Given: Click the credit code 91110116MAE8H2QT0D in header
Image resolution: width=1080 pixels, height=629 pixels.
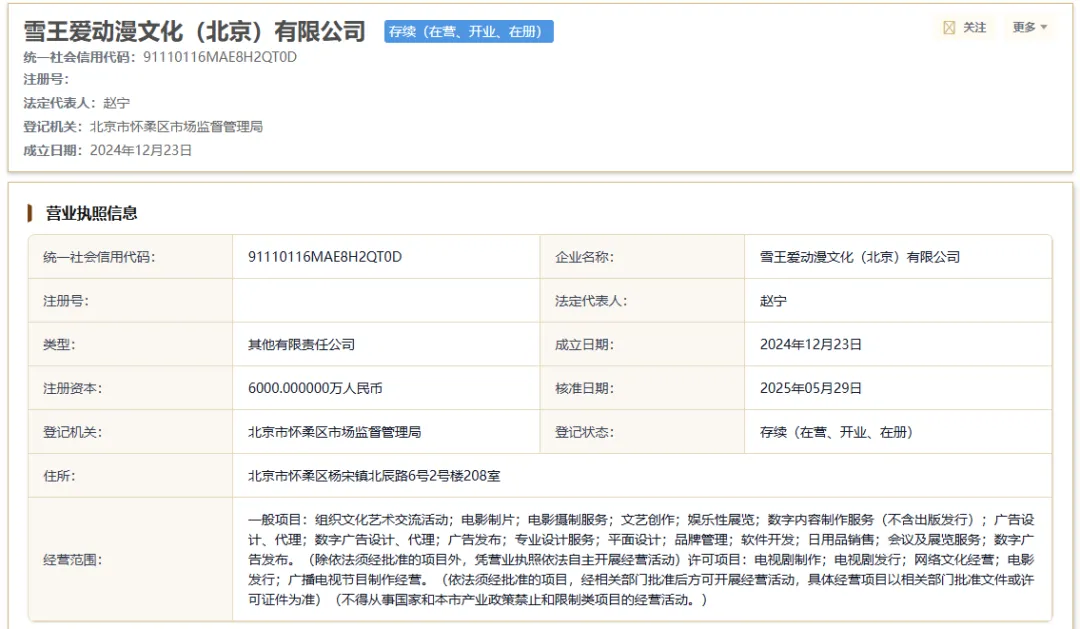Looking at the screenshot, I should (x=220, y=57).
